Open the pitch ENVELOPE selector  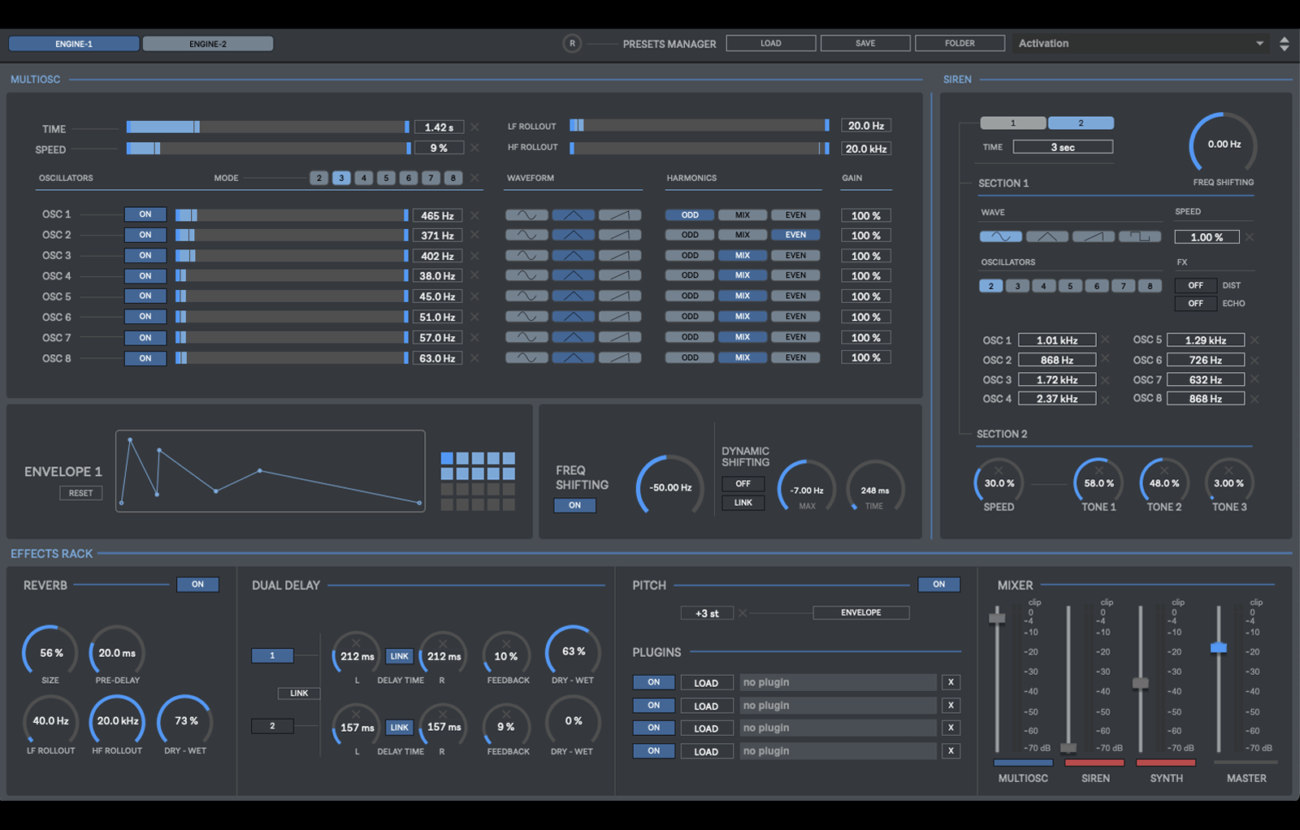pos(860,612)
